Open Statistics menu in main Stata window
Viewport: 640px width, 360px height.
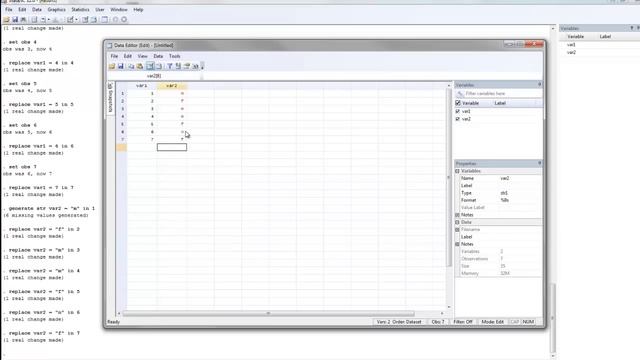coord(80,9)
